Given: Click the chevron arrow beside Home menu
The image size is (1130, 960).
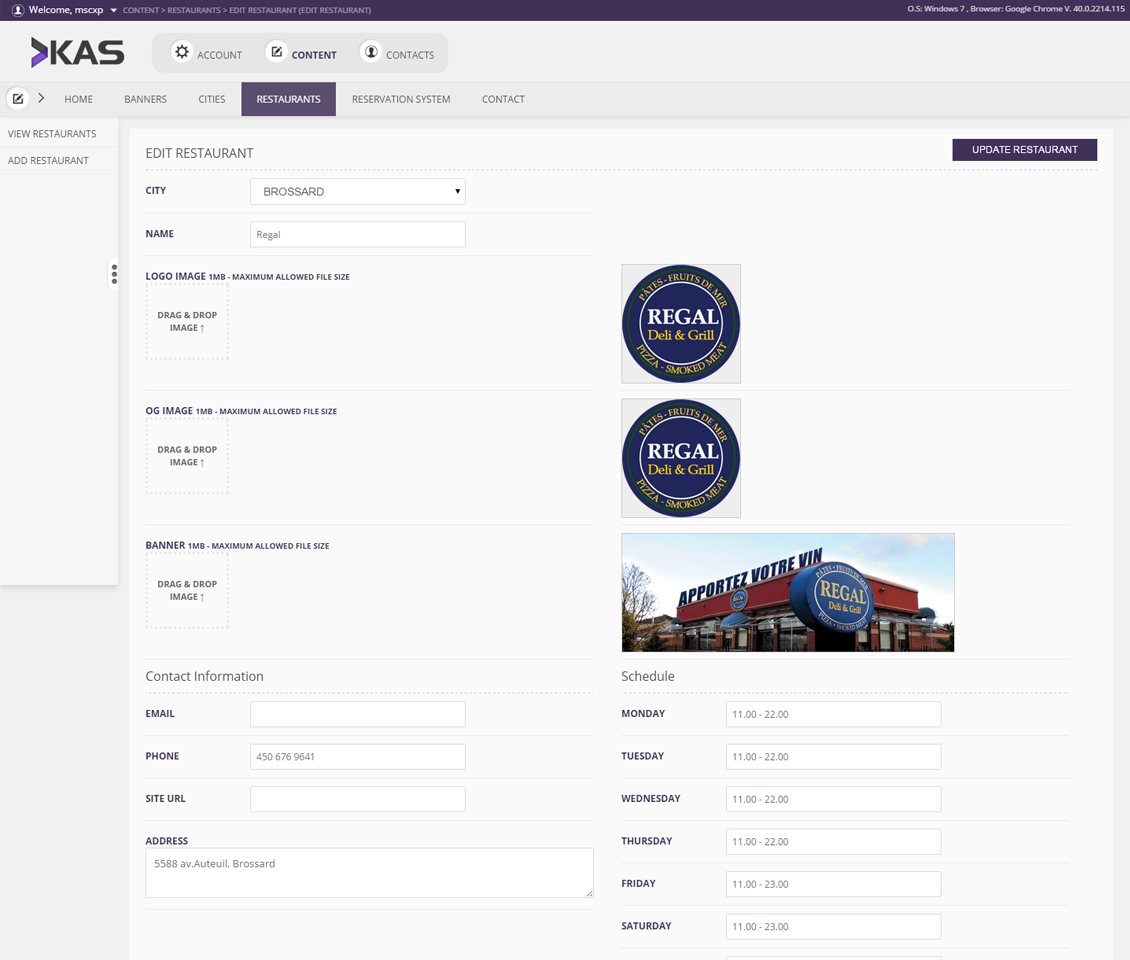Looking at the screenshot, I should point(41,98).
